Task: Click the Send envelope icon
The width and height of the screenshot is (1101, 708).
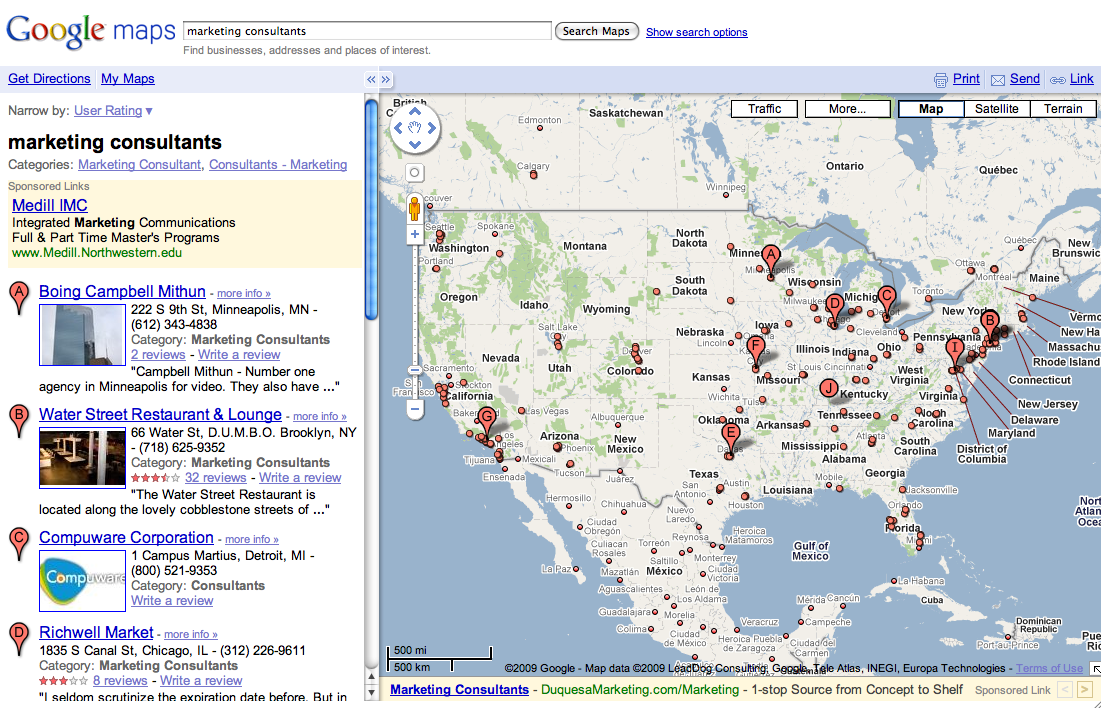Action: (997, 80)
